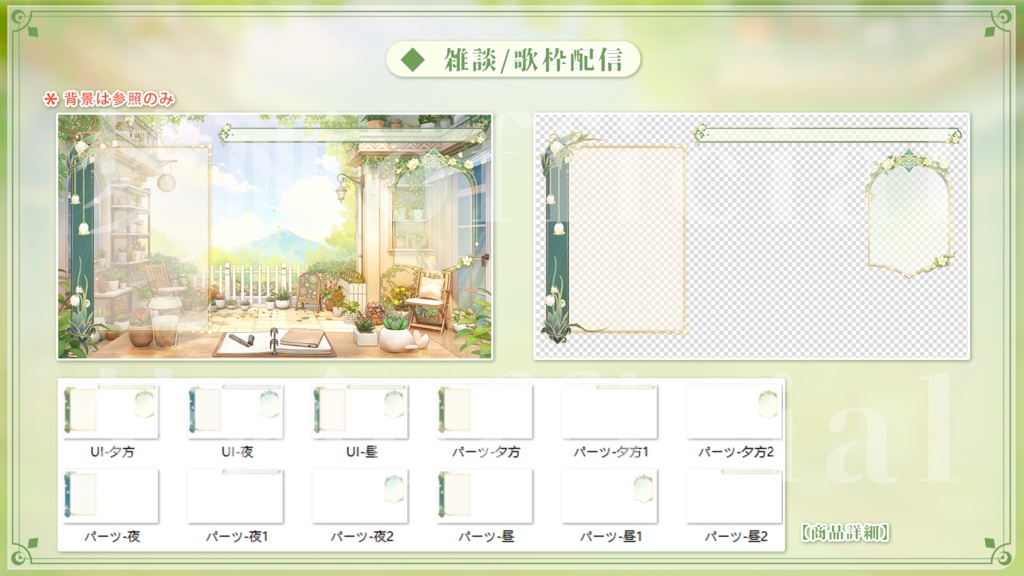Image resolution: width=1024 pixels, height=576 pixels.
Task: Click the green diamond icon beside the title
Action: (412, 60)
